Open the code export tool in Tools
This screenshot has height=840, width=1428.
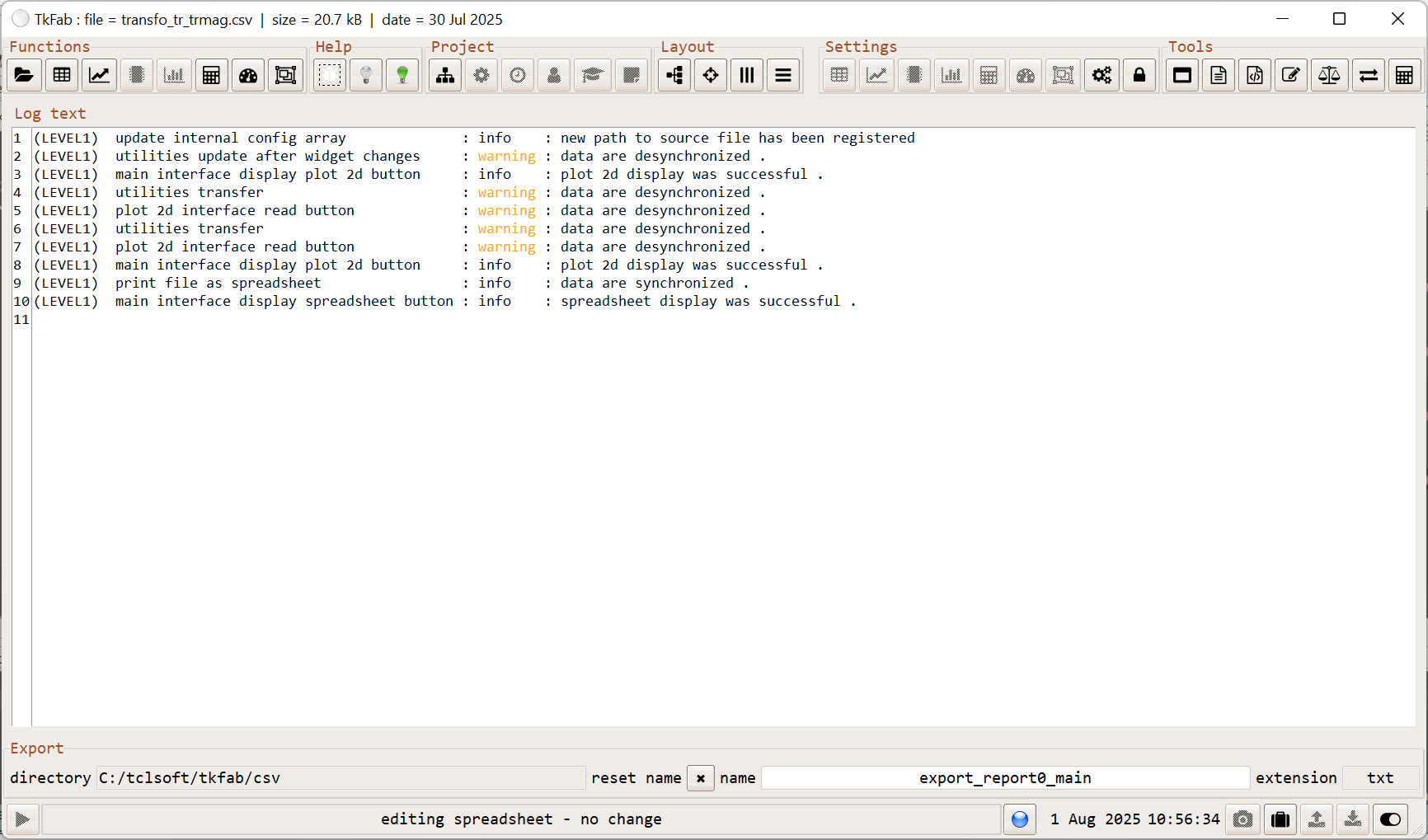(x=1254, y=75)
